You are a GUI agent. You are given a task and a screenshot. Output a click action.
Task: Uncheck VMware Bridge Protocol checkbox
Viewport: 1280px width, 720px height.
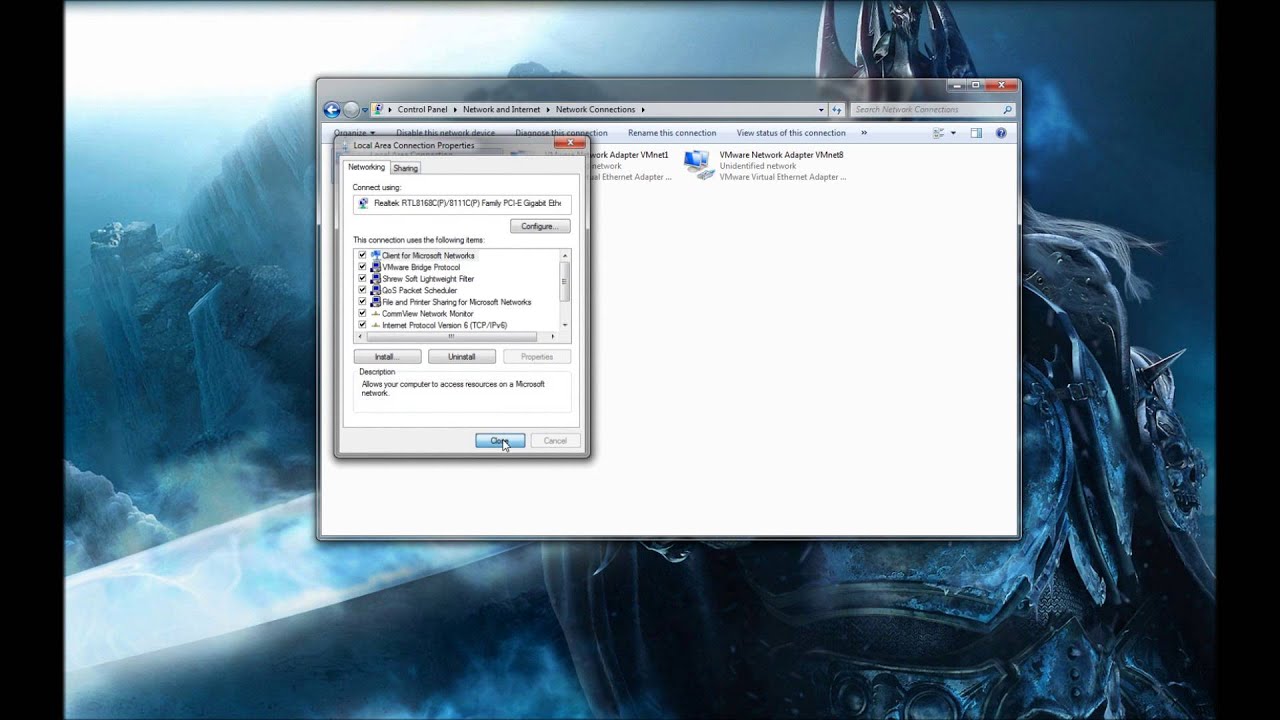(x=362, y=267)
